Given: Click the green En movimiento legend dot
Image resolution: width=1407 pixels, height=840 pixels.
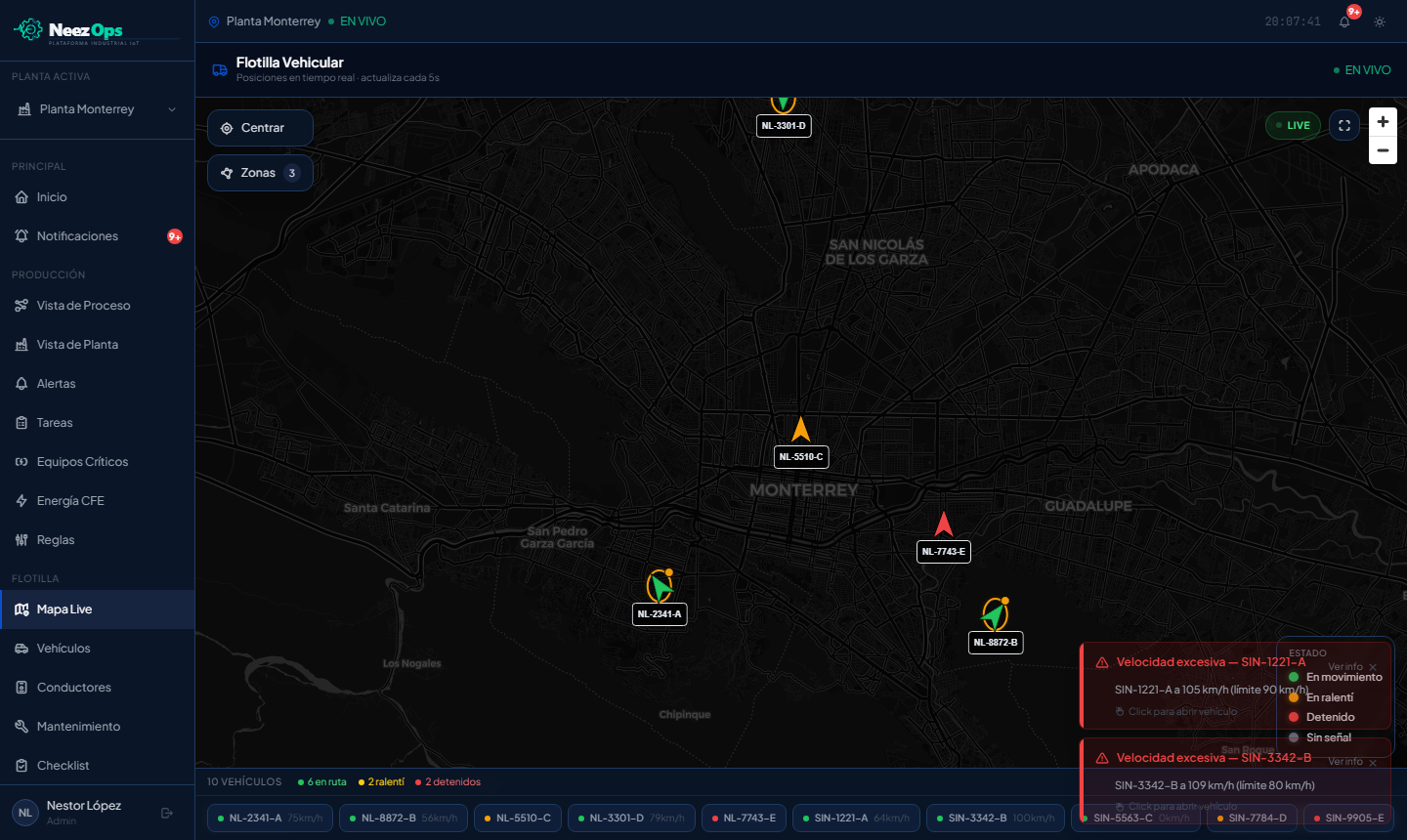Looking at the screenshot, I should click(x=1294, y=677).
